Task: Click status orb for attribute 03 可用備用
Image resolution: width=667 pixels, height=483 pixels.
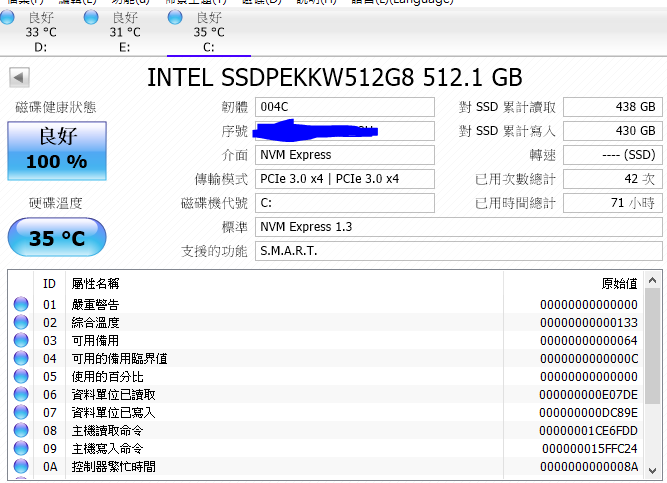Action: click(21, 340)
